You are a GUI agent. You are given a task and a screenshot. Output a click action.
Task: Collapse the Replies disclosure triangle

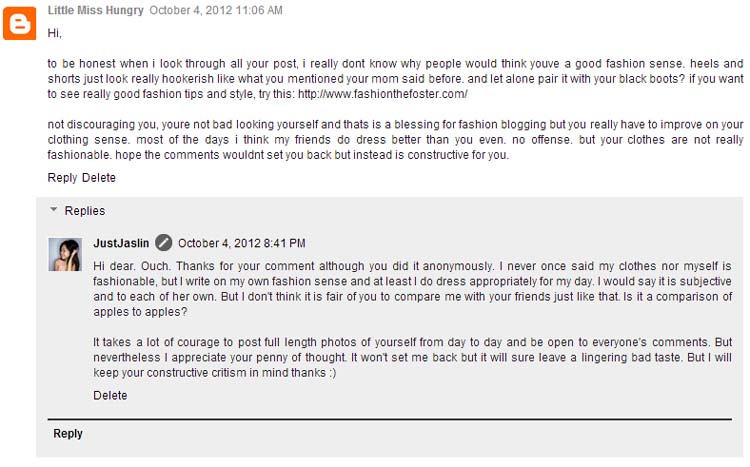(x=54, y=210)
